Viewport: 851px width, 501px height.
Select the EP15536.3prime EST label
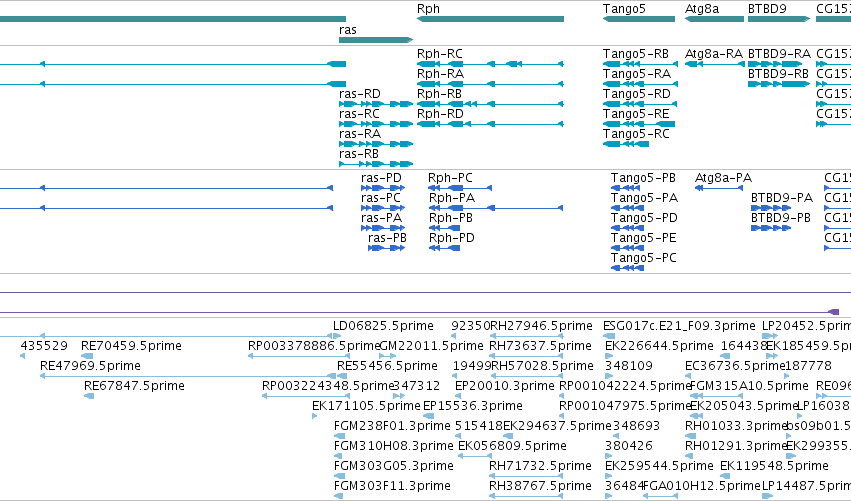[x=473, y=406]
